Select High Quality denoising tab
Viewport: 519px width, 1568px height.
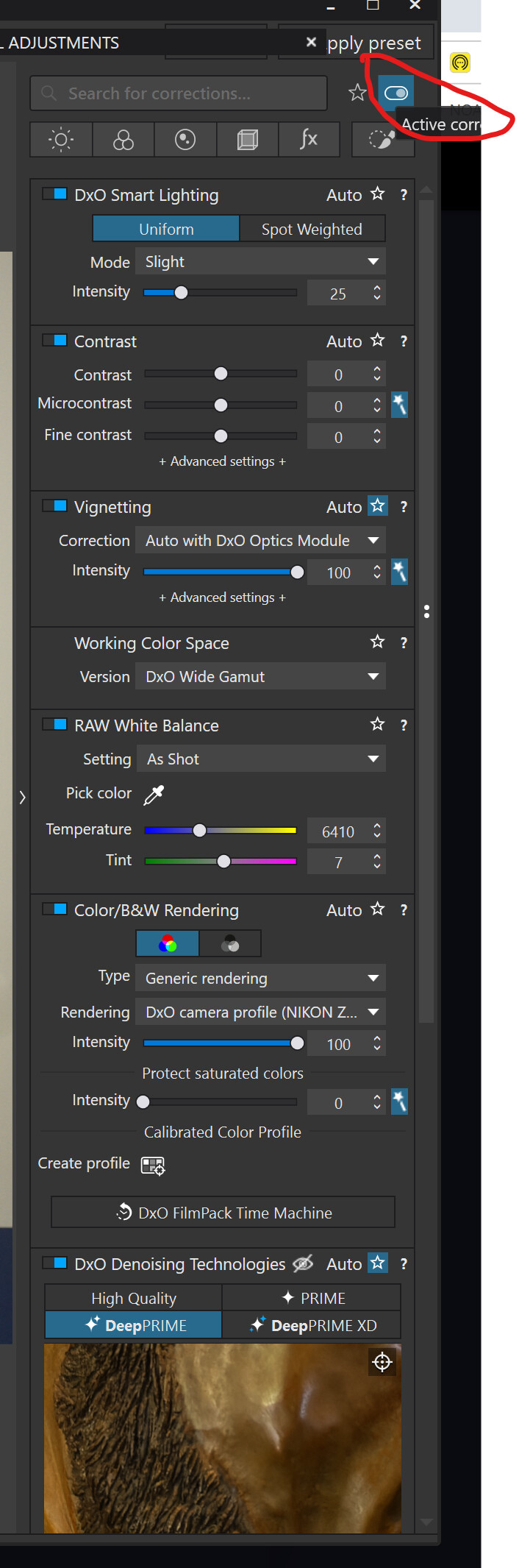tap(133, 1298)
